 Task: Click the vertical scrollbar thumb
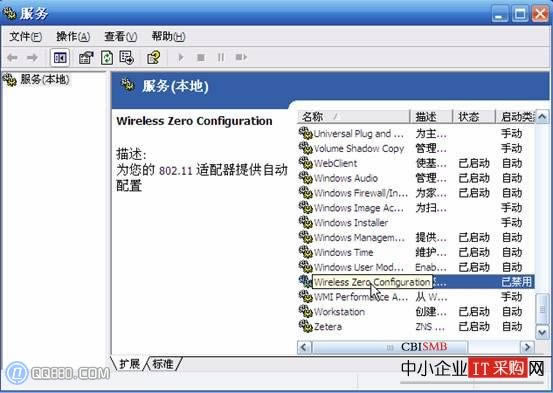coord(542,309)
